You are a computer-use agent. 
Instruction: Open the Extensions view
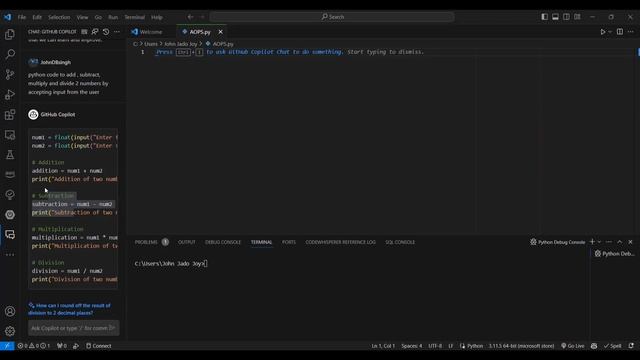coord(10,115)
